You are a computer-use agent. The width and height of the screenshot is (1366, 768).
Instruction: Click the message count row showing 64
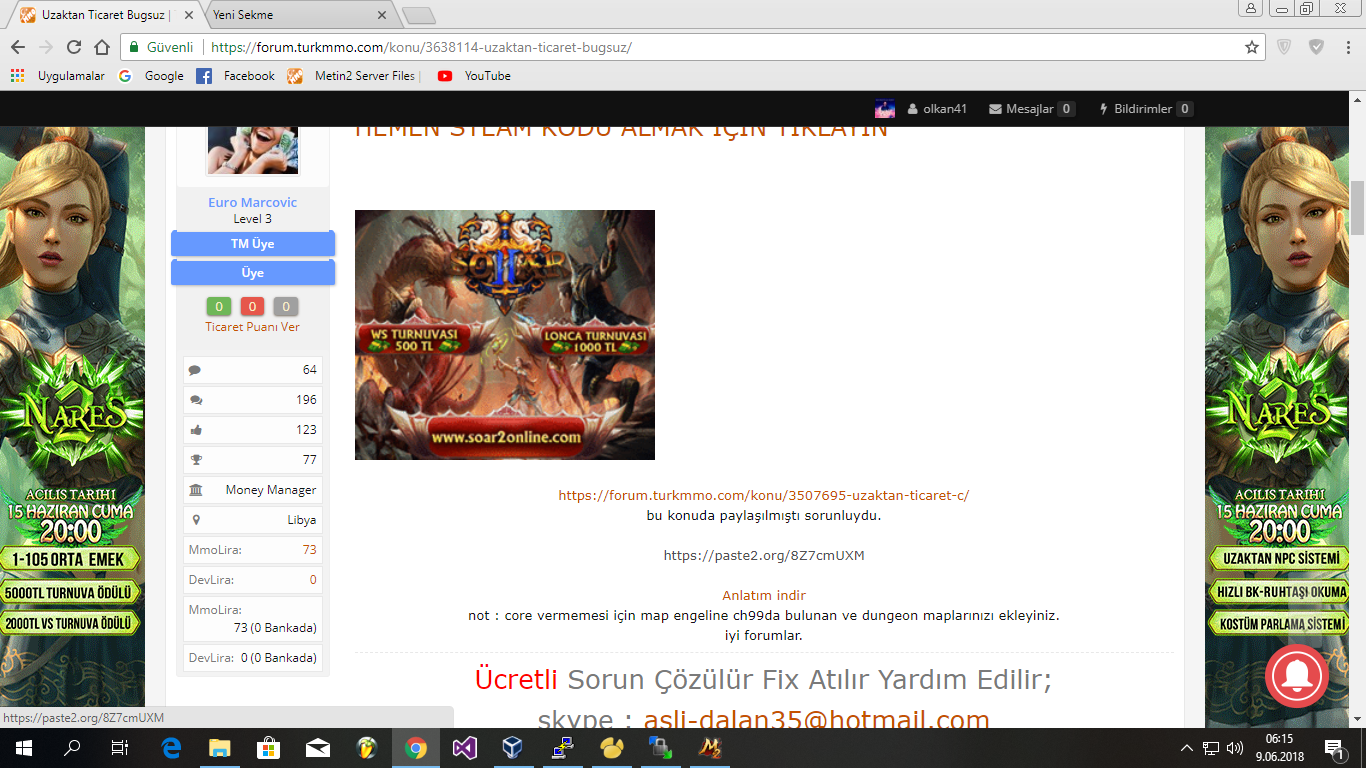(253, 370)
